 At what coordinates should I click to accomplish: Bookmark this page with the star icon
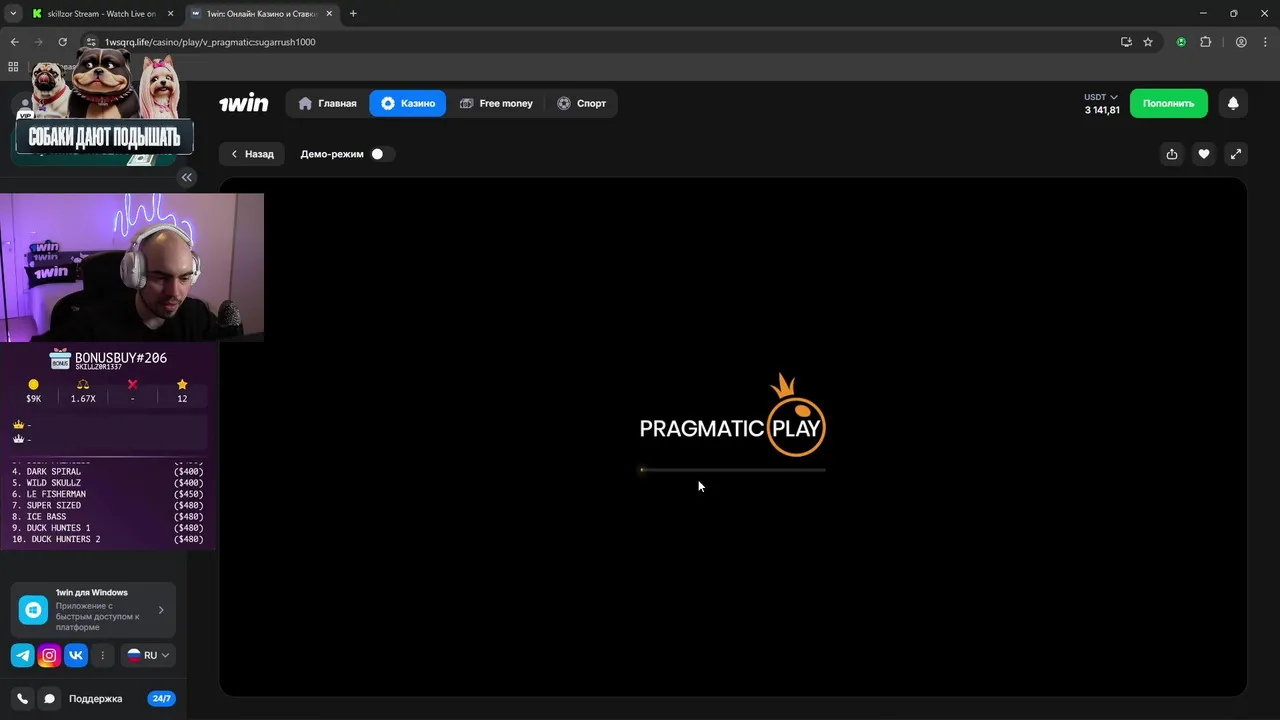pos(1148,42)
